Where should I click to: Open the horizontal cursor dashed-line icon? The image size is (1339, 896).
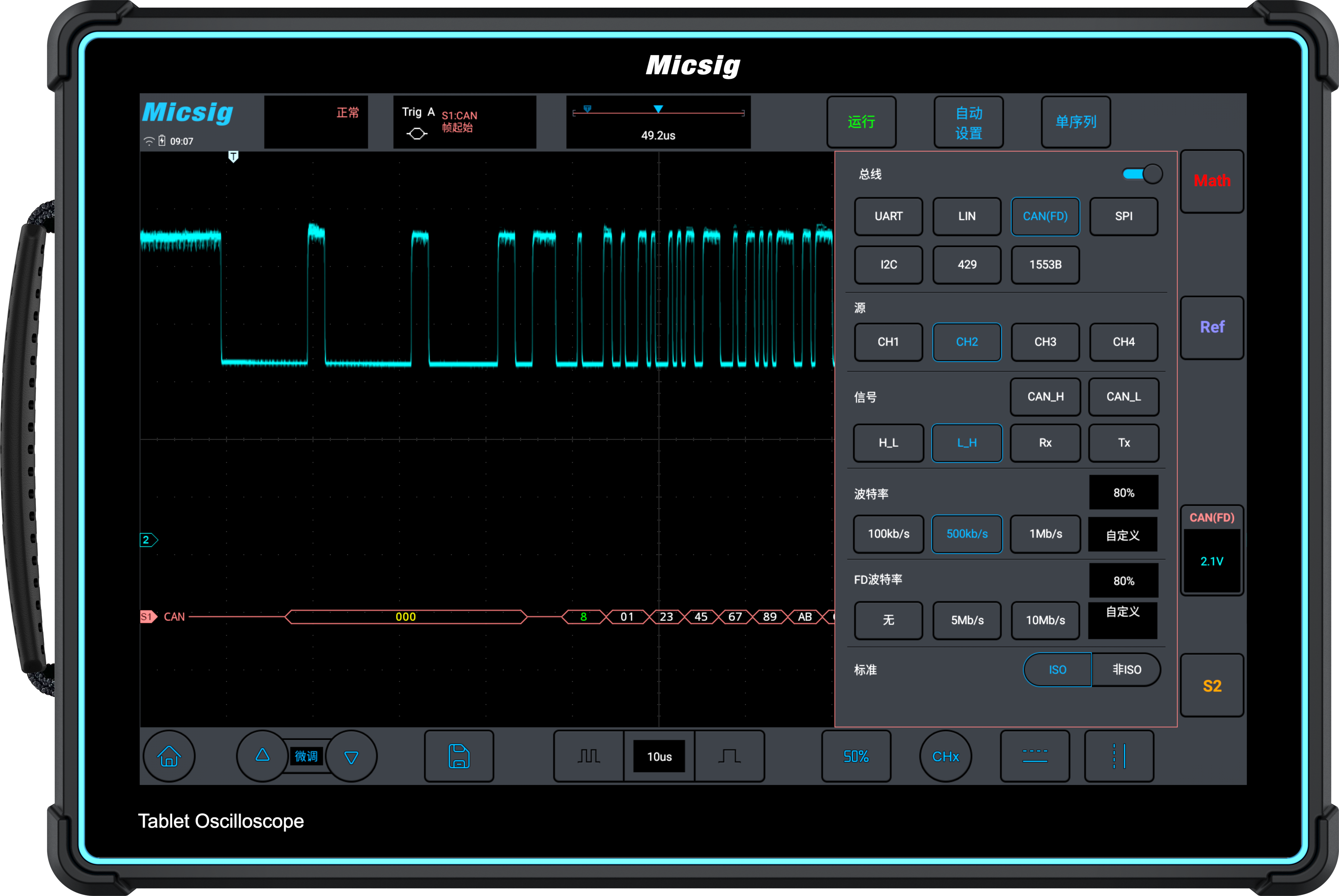[x=1034, y=756]
